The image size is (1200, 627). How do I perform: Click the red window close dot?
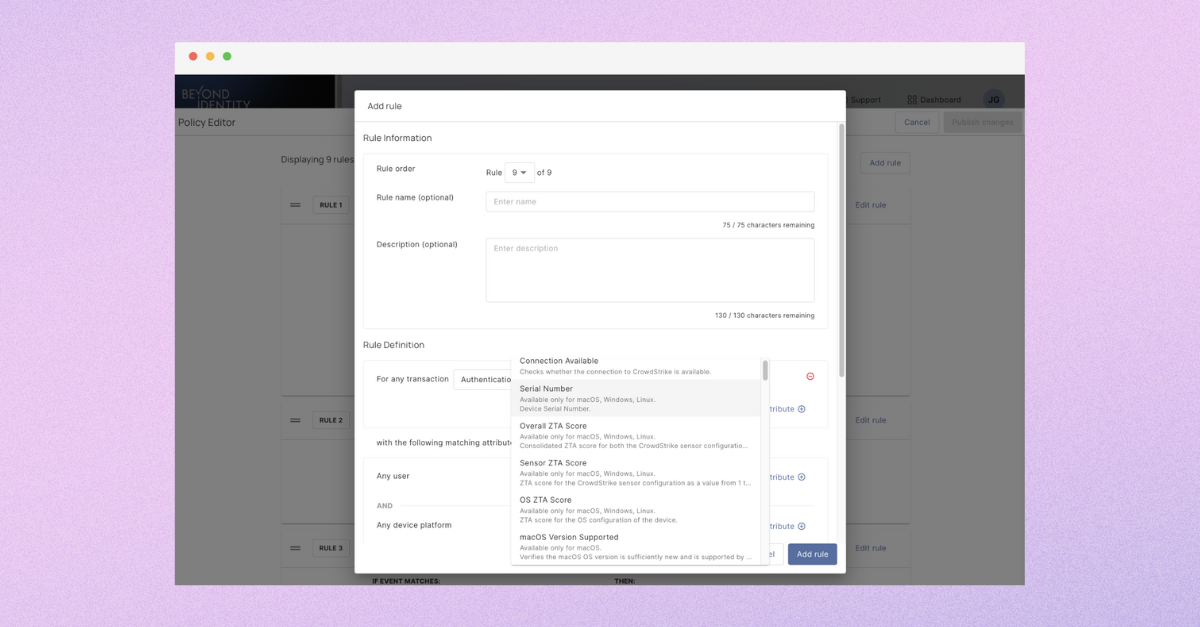(x=193, y=57)
